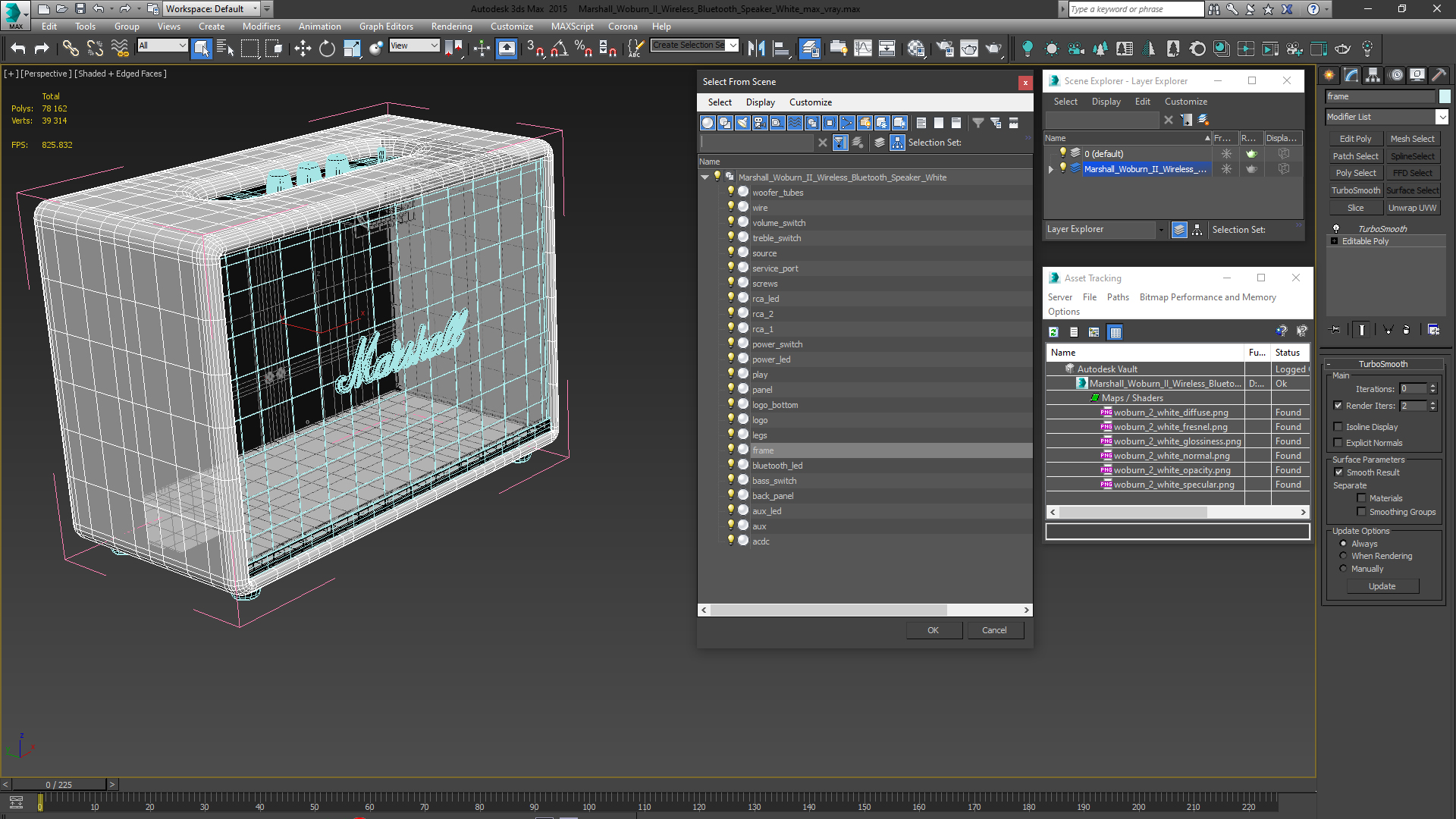Open the Rendering menu

451,26
